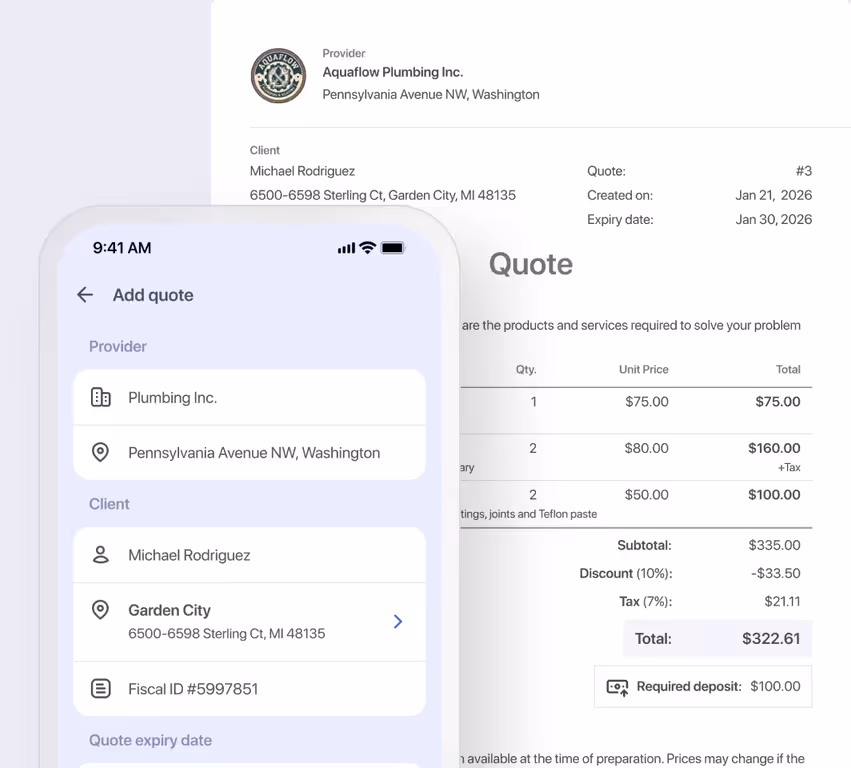The image size is (851, 768).
Task: Click Michael Rodriguez in the document
Action: 302,171
